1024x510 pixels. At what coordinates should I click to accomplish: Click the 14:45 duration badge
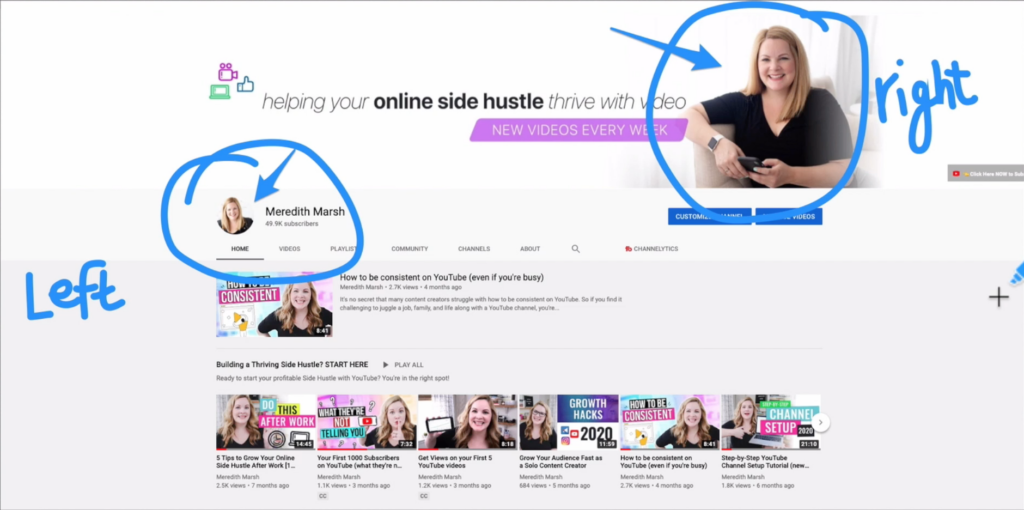coord(304,444)
